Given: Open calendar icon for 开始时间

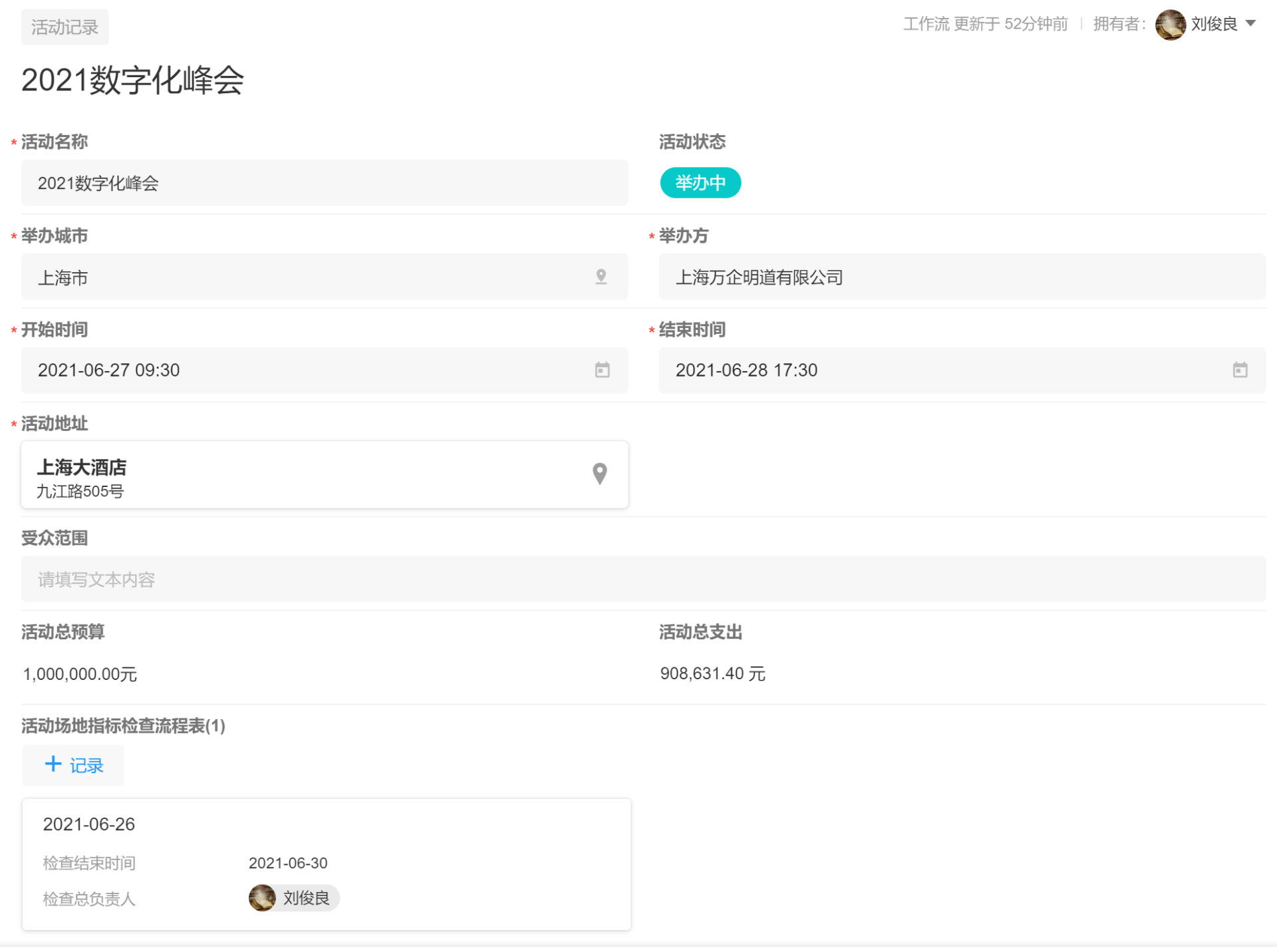Looking at the screenshot, I should 602,370.
